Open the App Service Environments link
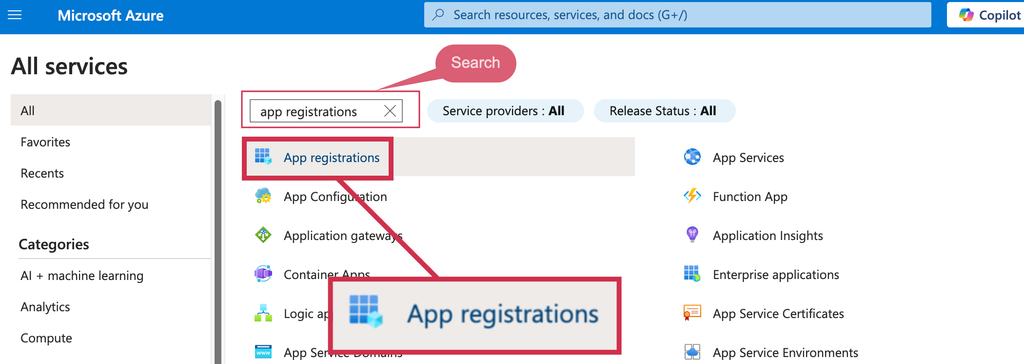 tap(785, 354)
